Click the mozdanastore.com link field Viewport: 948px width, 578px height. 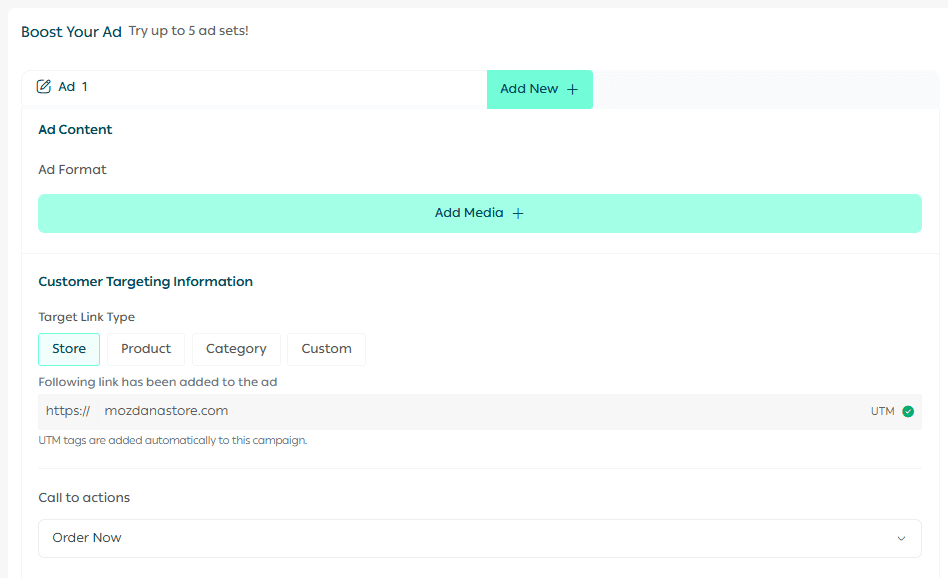pos(167,411)
